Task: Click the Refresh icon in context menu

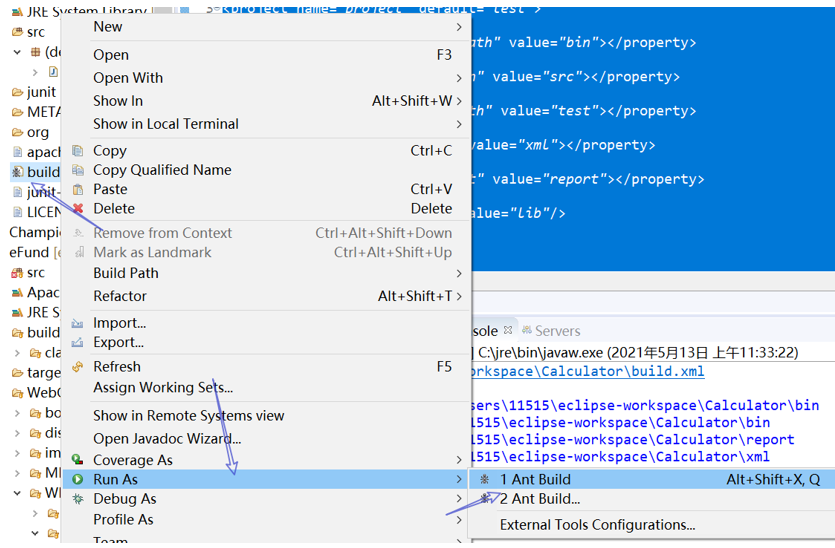Action: (x=78, y=367)
